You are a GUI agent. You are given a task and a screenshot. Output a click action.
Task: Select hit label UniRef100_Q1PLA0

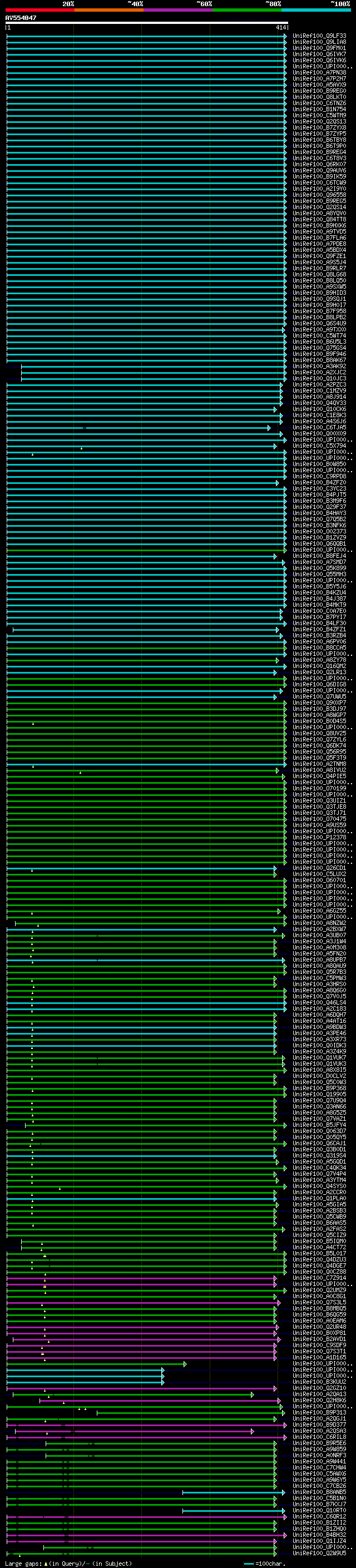[319, 1198]
